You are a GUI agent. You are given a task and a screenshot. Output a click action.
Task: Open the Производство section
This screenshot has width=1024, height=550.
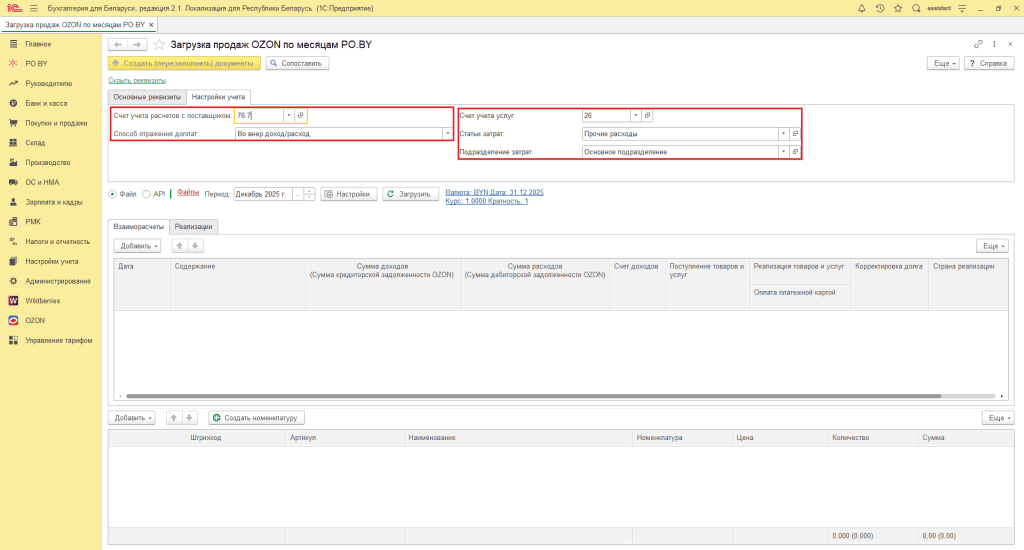48,162
